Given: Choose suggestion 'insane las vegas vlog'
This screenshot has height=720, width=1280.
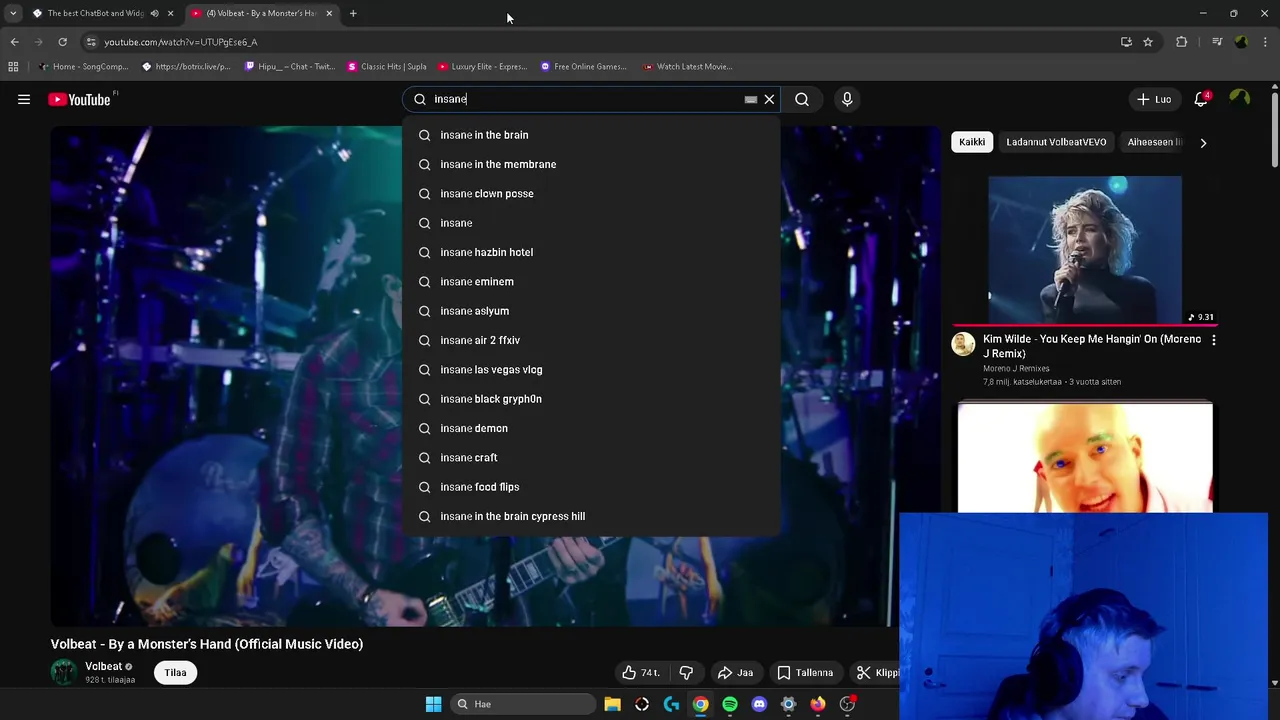Looking at the screenshot, I should tap(590, 370).
